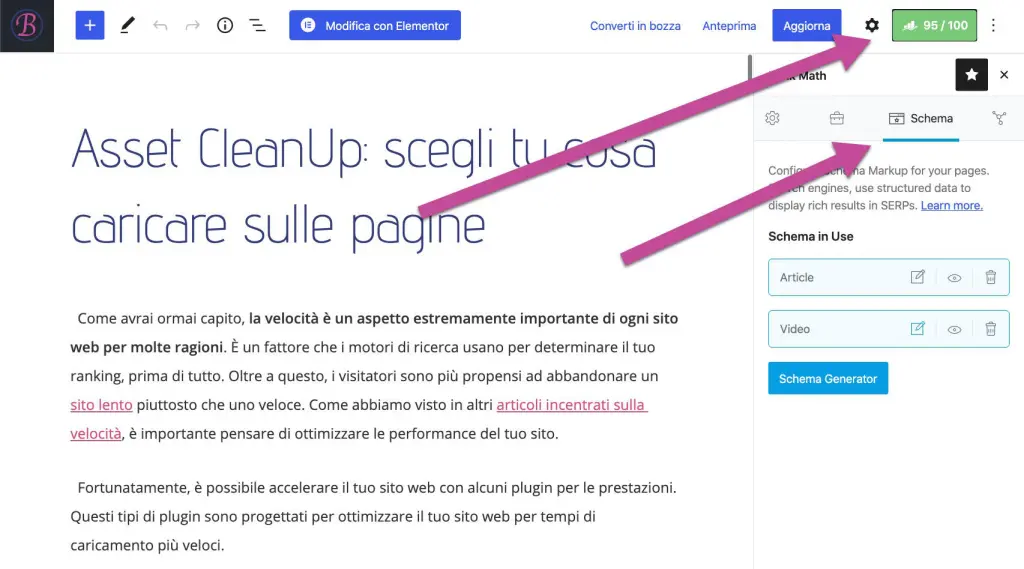Switch to the Social share tab
1024x569 pixels.
tap(999, 118)
